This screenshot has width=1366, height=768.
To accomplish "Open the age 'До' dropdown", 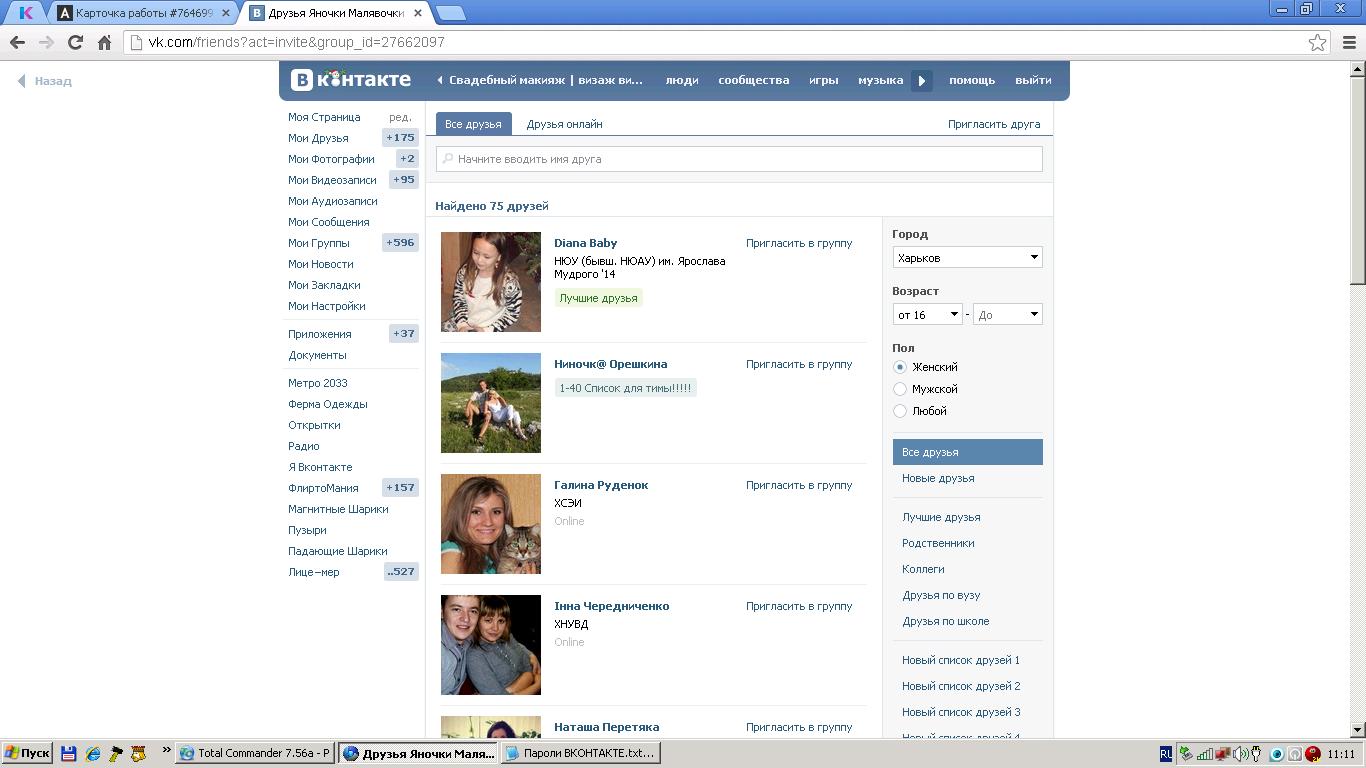I will coord(1008,314).
